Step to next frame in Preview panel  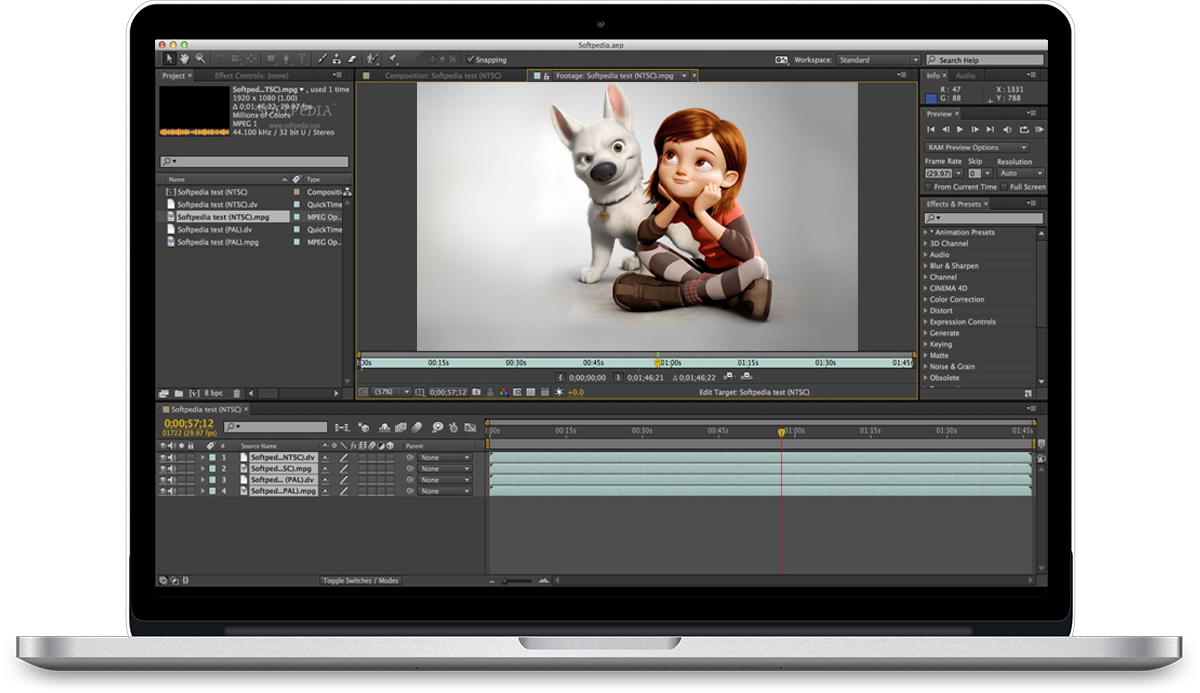pyautogui.click(x=975, y=129)
